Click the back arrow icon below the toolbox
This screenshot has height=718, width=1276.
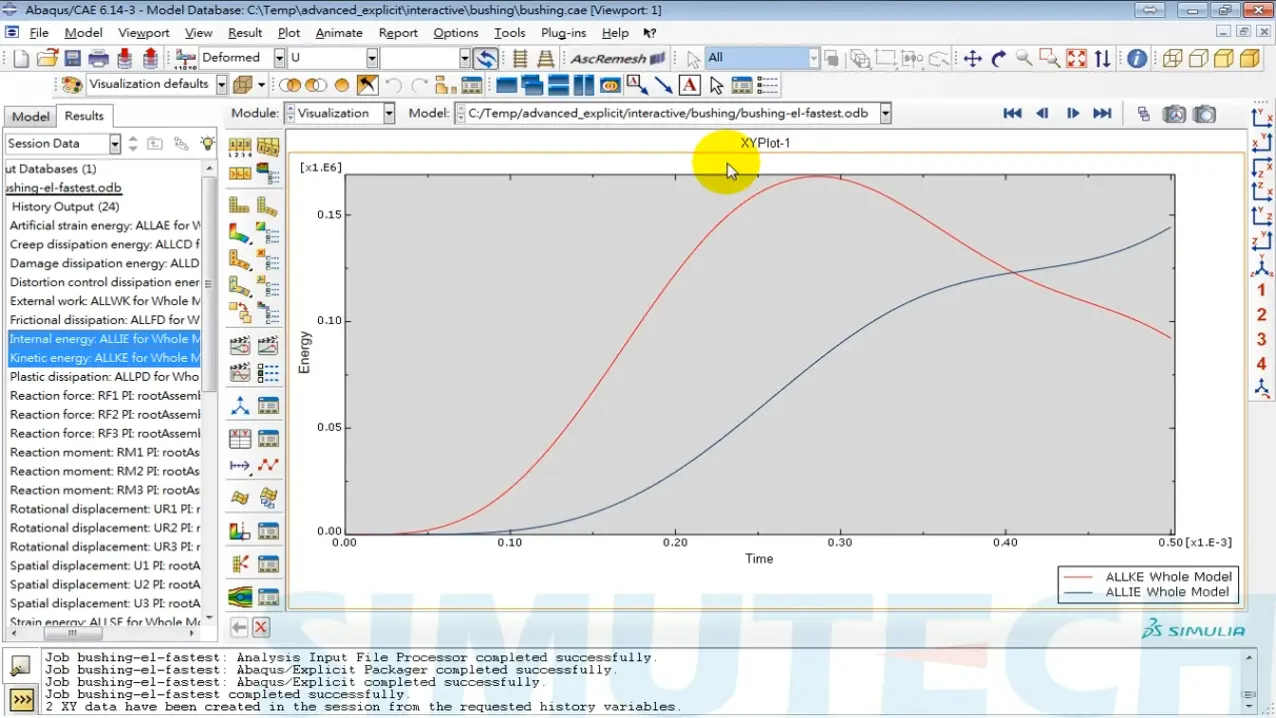[x=239, y=627]
